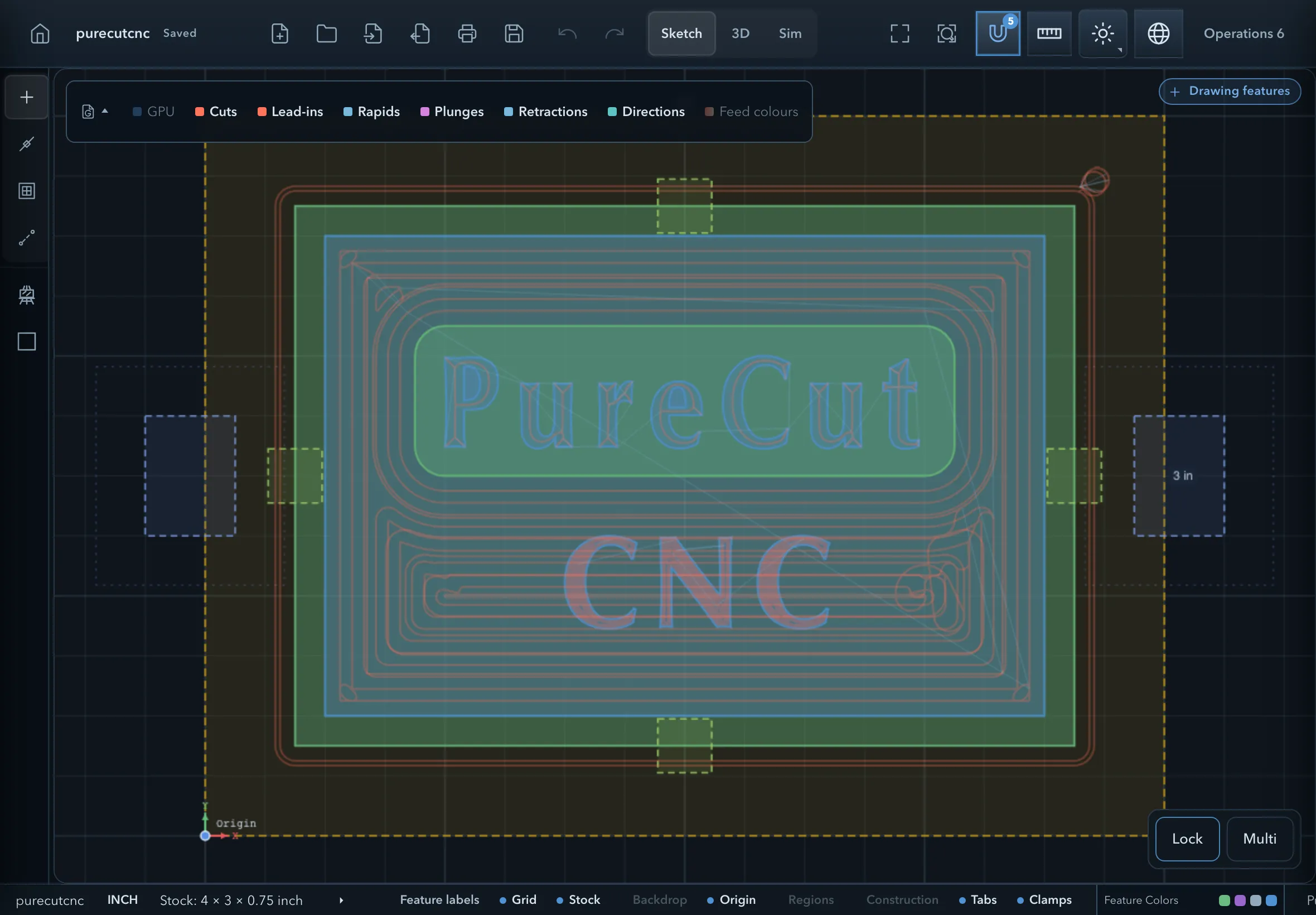
Task: Click the export file icon
Action: pos(420,33)
